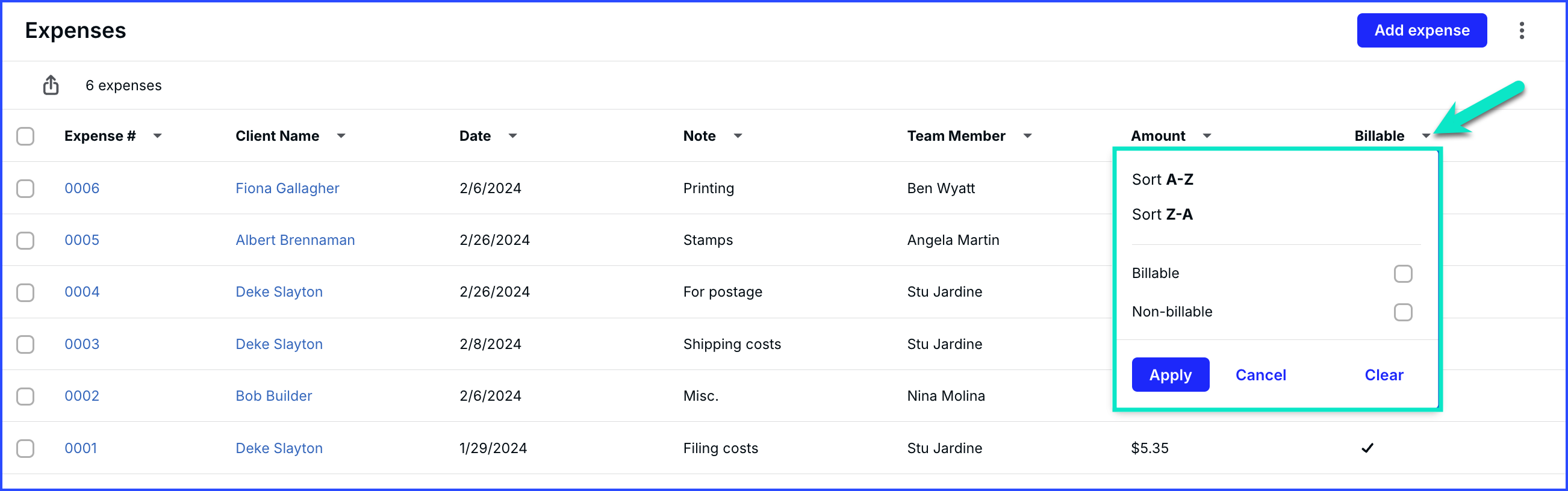This screenshot has width=1568, height=491.
Task: Click the Apply button
Action: pyautogui.click(x=1170, y=375)
